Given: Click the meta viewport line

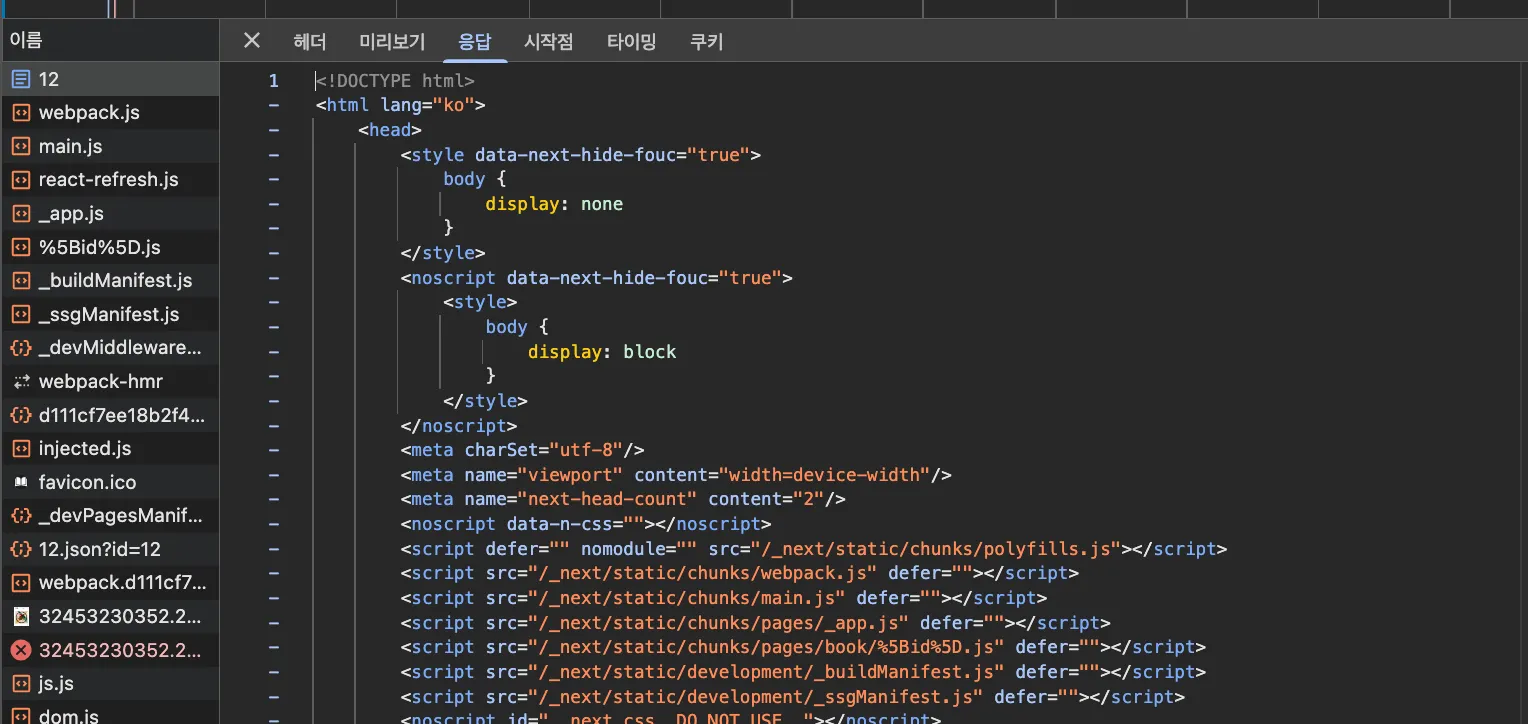Looking at the screenshot, I should (676, 475).
